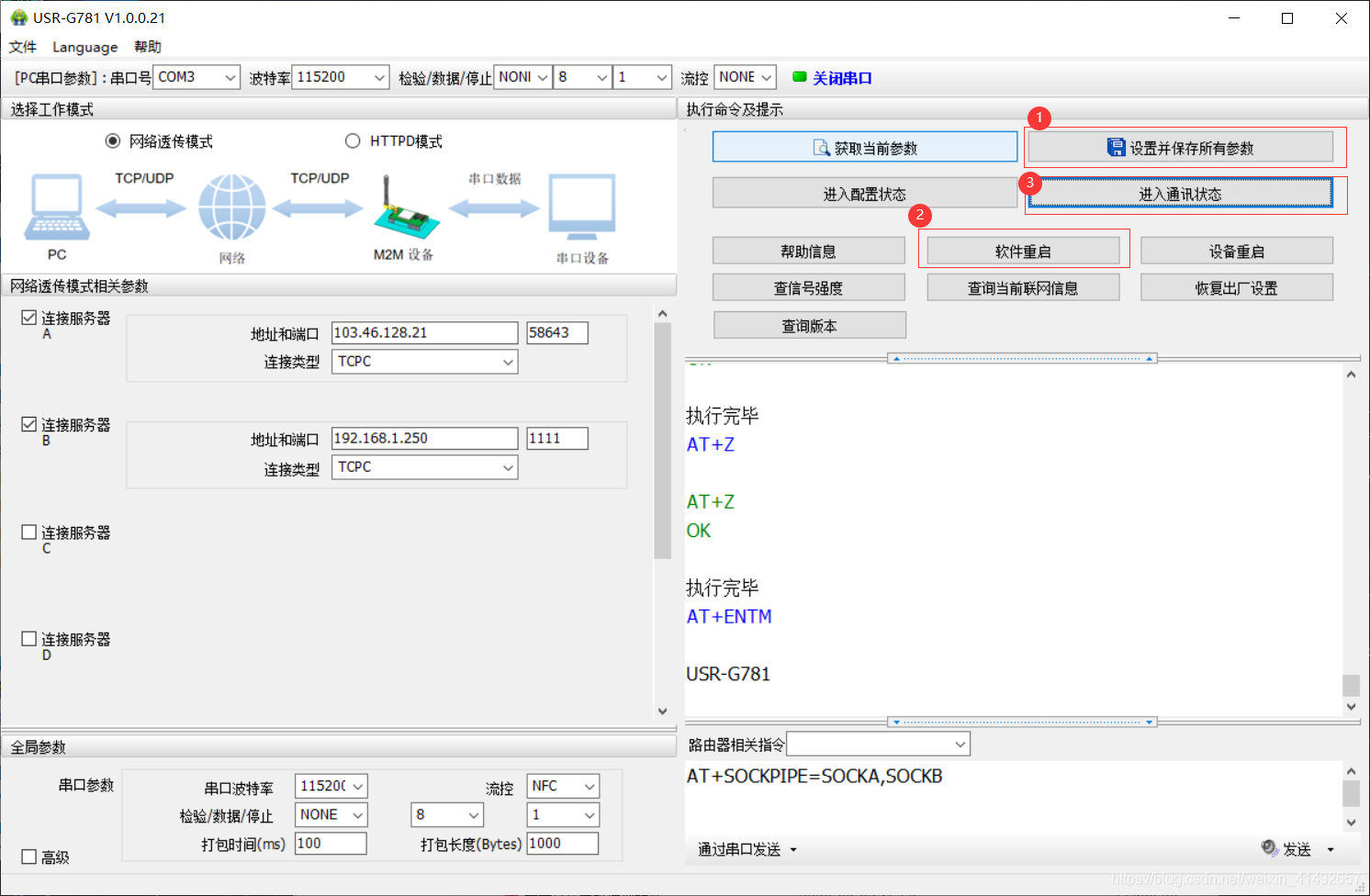Click the 打包长度(Bytes) field with 1000
Image resolution: width=1370 pixels, height=896 pixels.
[x=563, y=843]
